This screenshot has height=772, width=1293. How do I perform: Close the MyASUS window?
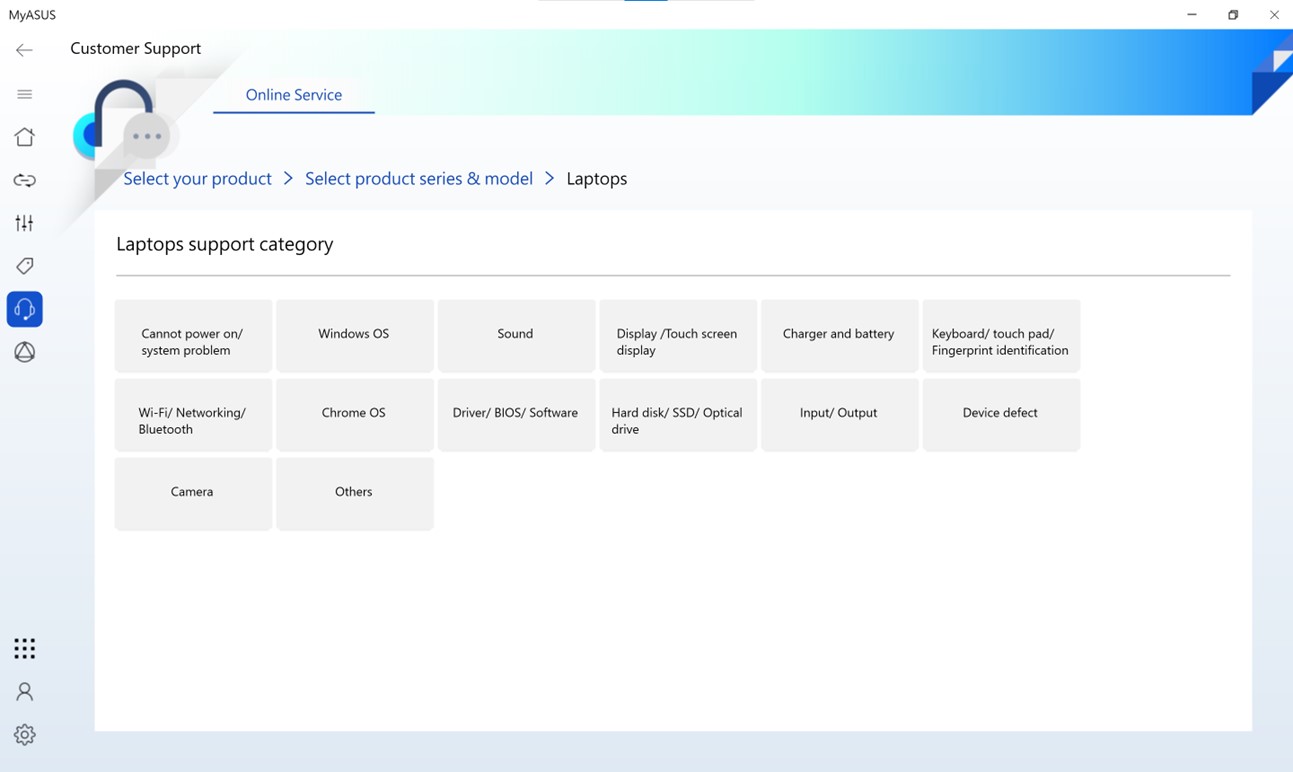pos(1274,15)
